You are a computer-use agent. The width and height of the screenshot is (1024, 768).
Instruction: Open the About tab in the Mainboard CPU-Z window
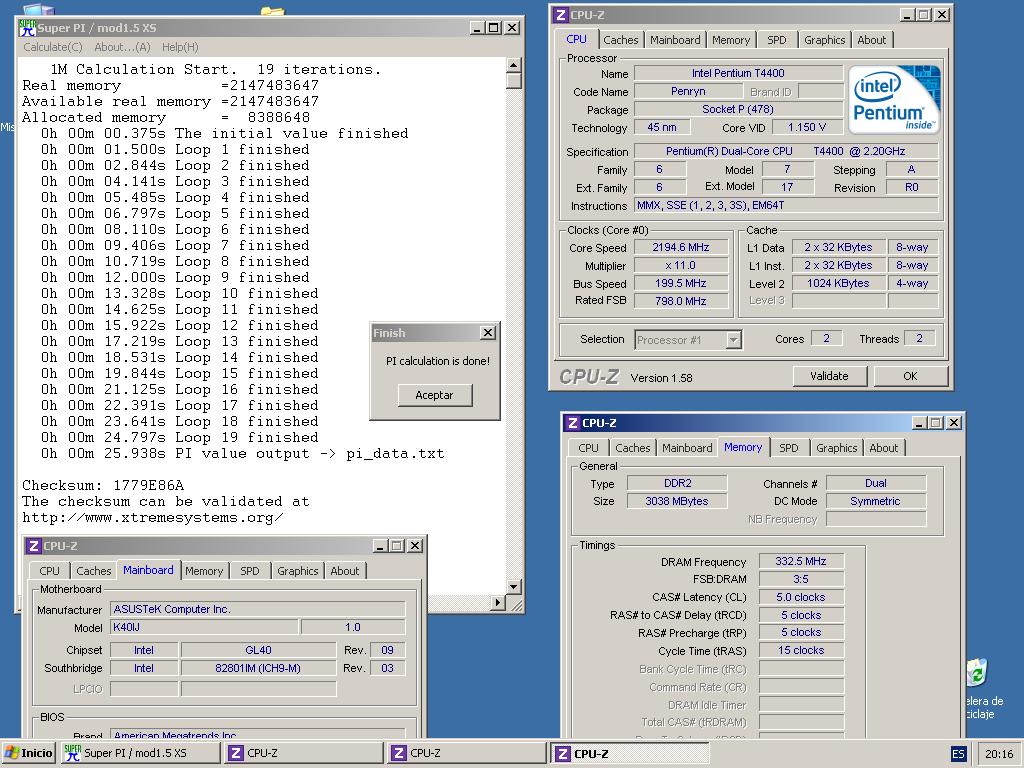pyautogui.click(x=345, y=571)
